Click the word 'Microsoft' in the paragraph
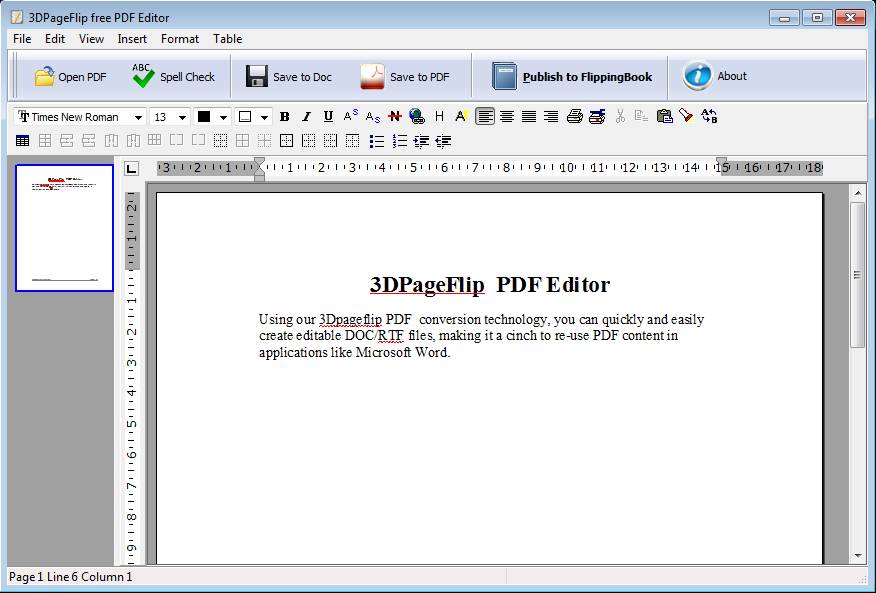Image resolution: width=876 pixels, height=593 pixels. click(383, 352)
